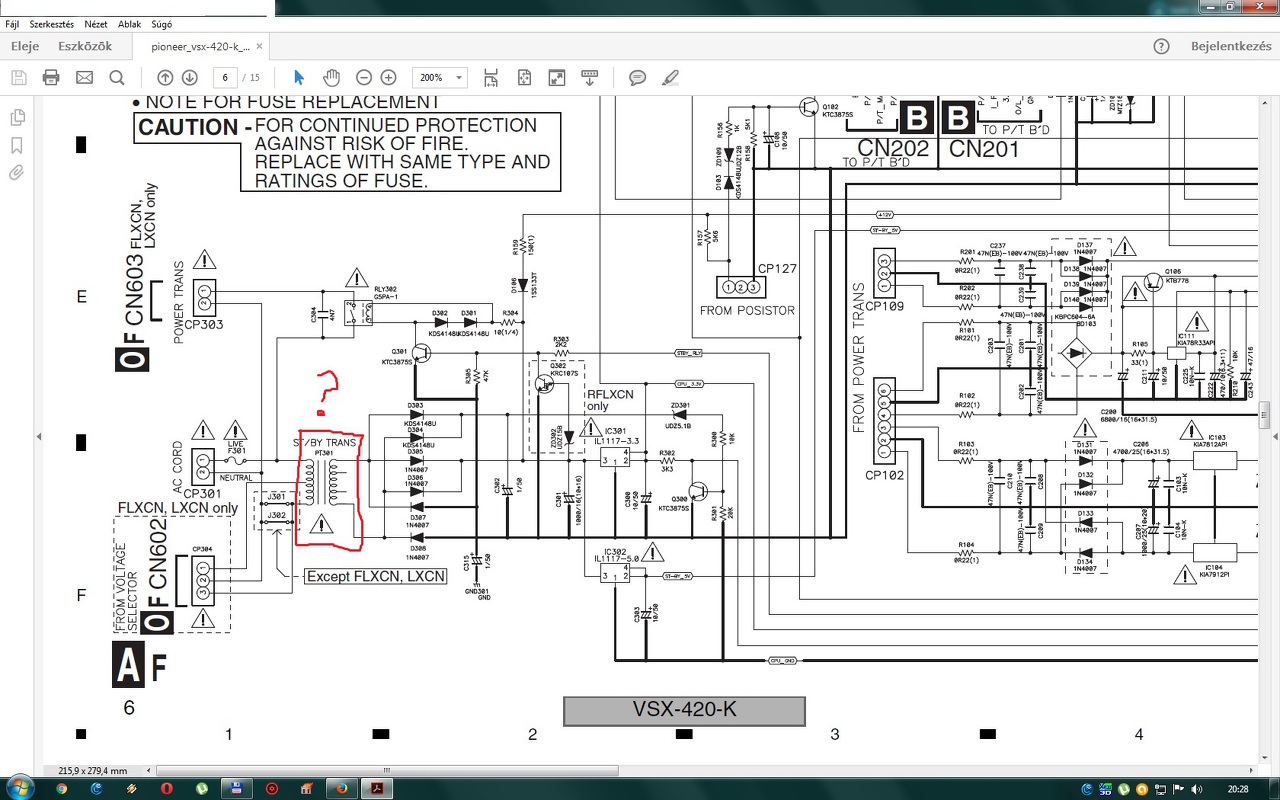Click the system tray volume speaker icon
Image resolution: width=1280 pixels, height=800 pixels.
pos(1197,788)
